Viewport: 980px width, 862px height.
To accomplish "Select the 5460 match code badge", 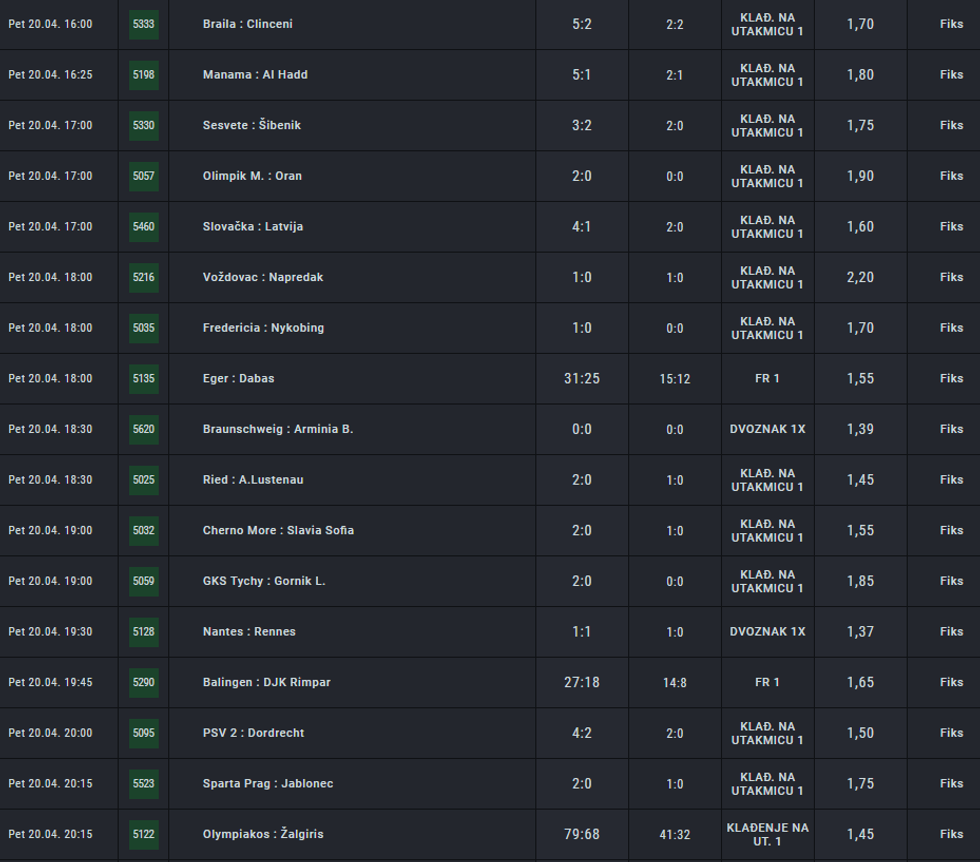I will pos(144,227).
